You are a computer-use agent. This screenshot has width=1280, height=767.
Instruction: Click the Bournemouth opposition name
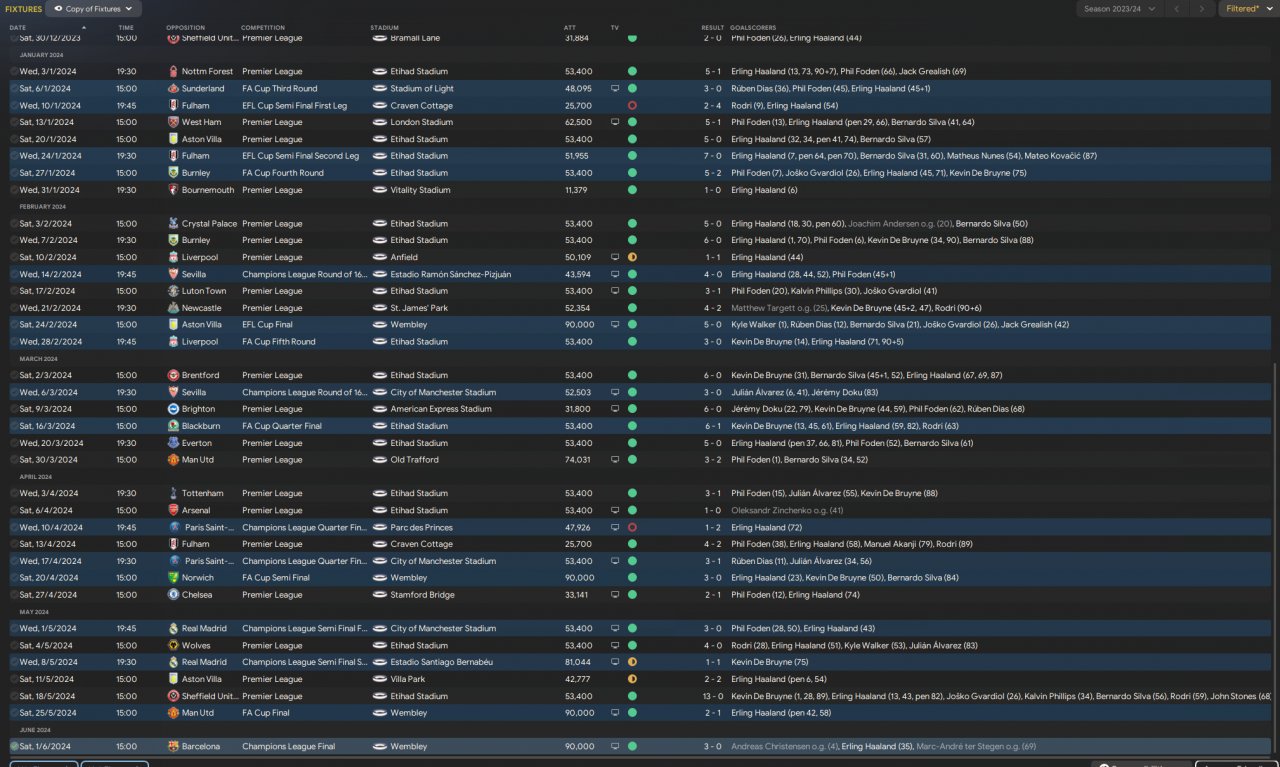point(206,190)
